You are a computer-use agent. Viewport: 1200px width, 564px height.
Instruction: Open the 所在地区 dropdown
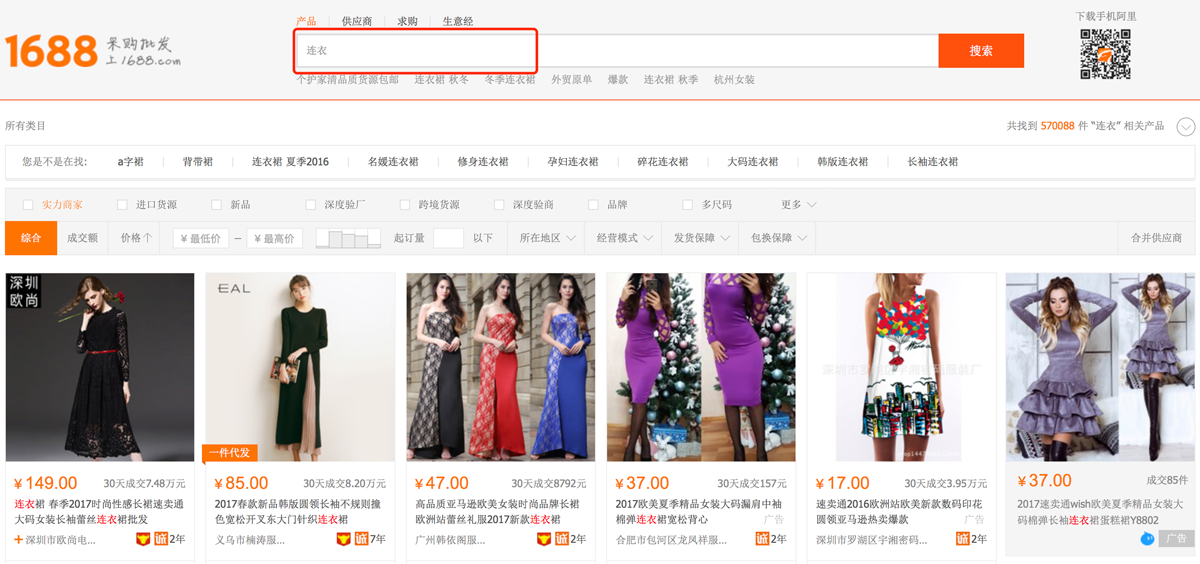click(548, 238)
